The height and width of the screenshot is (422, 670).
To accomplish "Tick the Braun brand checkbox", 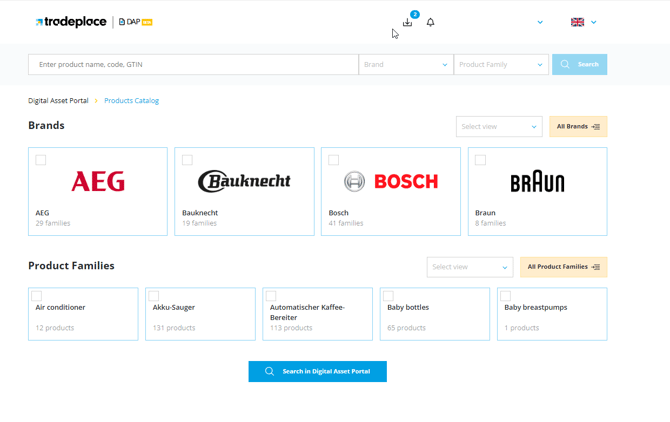I will (x=480, y=160).
